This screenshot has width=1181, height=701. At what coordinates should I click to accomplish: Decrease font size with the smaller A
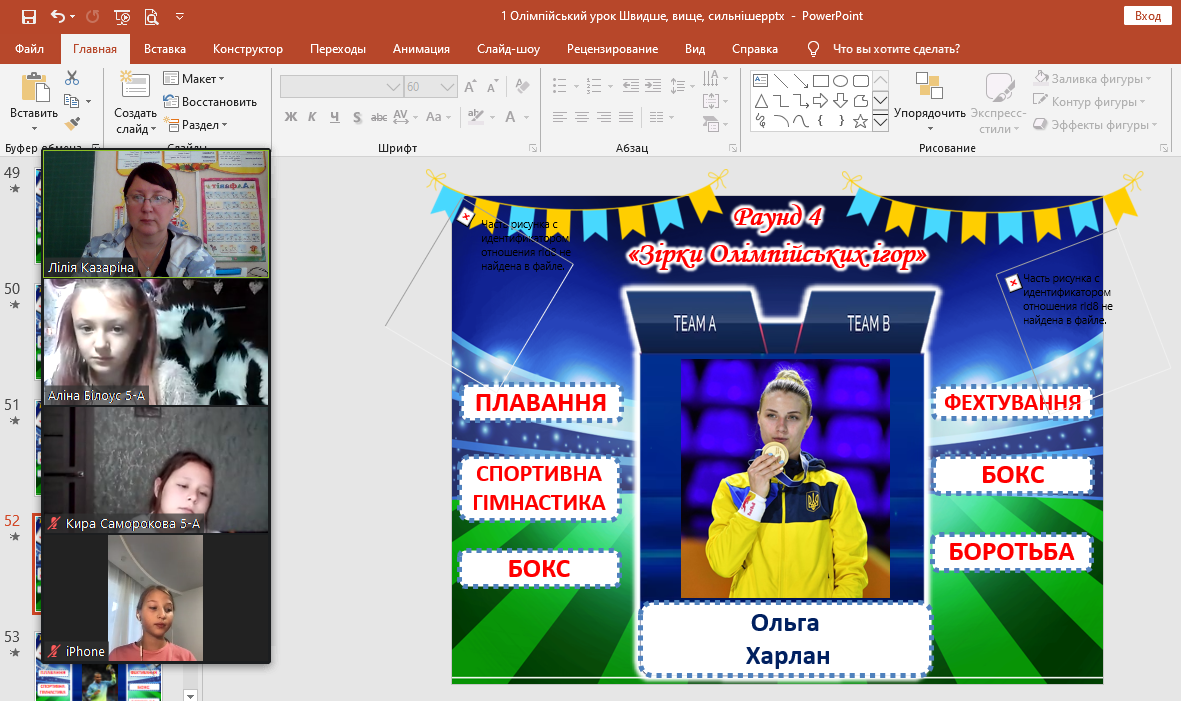click(x=493, y=87)
